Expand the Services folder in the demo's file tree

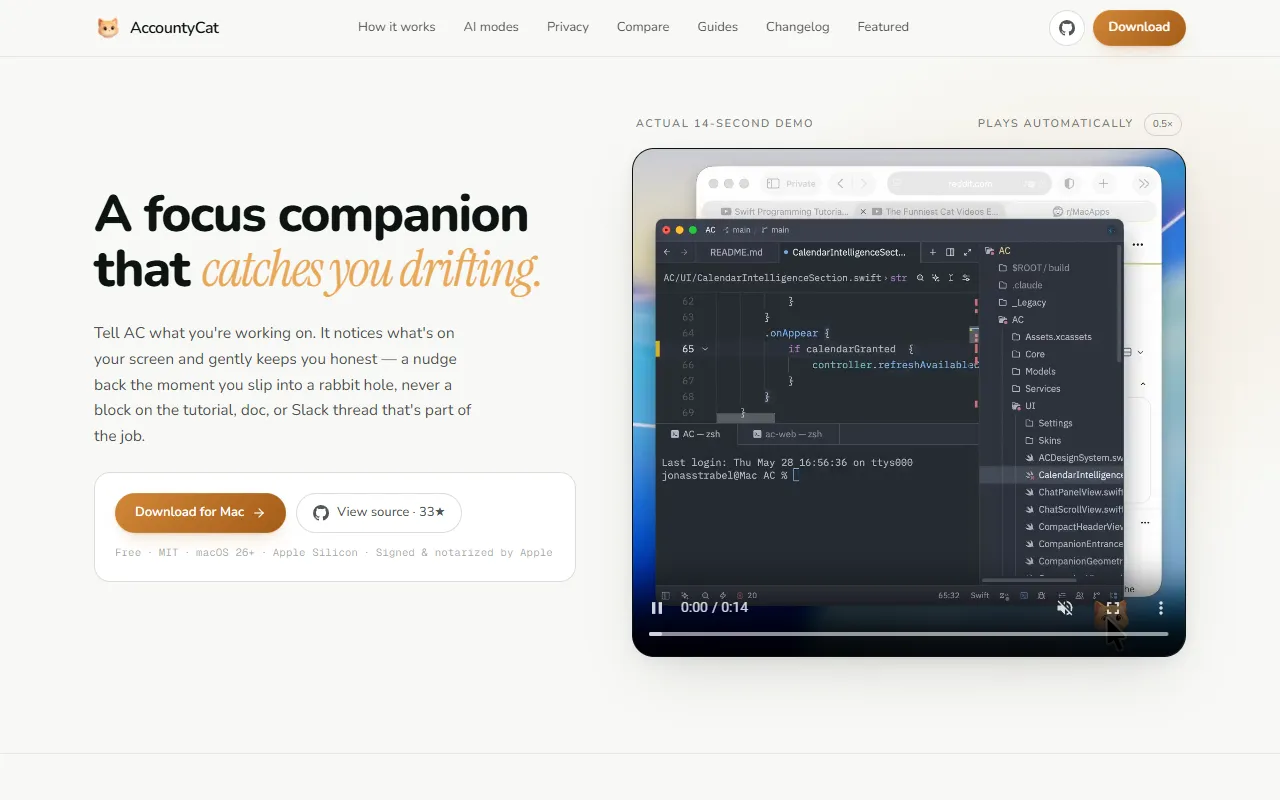(x=1036, y=389)
